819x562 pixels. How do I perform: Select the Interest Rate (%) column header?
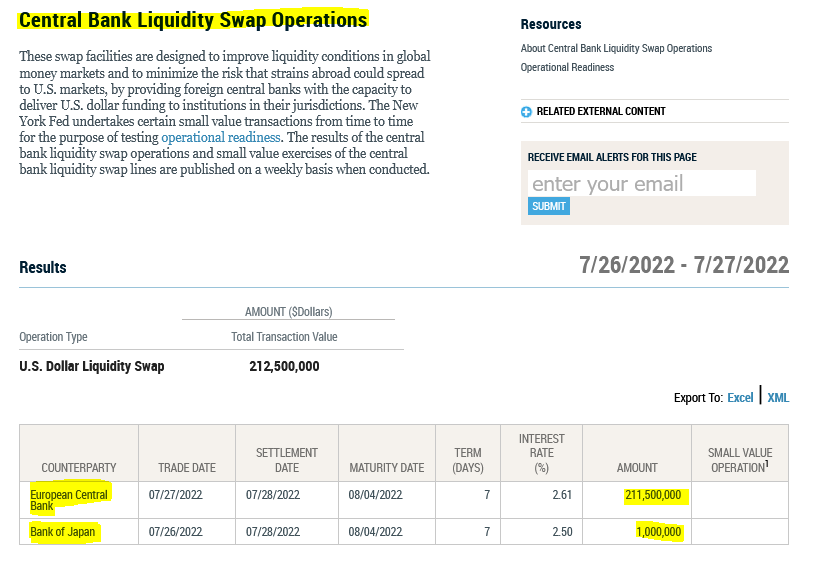tap(542, 453)
